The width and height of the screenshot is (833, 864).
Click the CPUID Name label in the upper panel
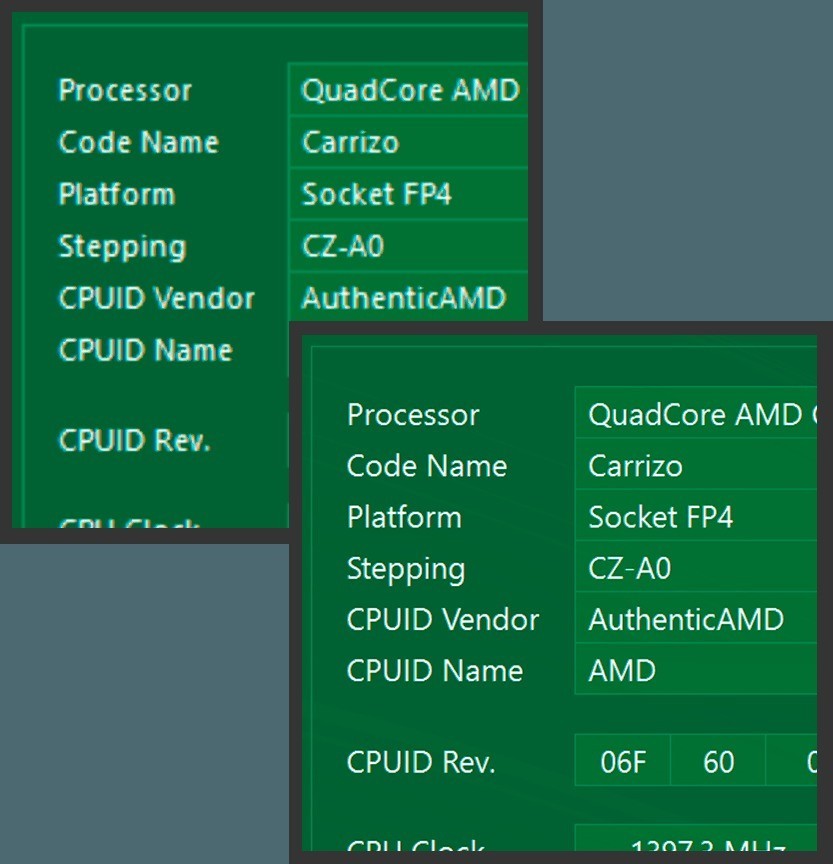click(145, 350)
